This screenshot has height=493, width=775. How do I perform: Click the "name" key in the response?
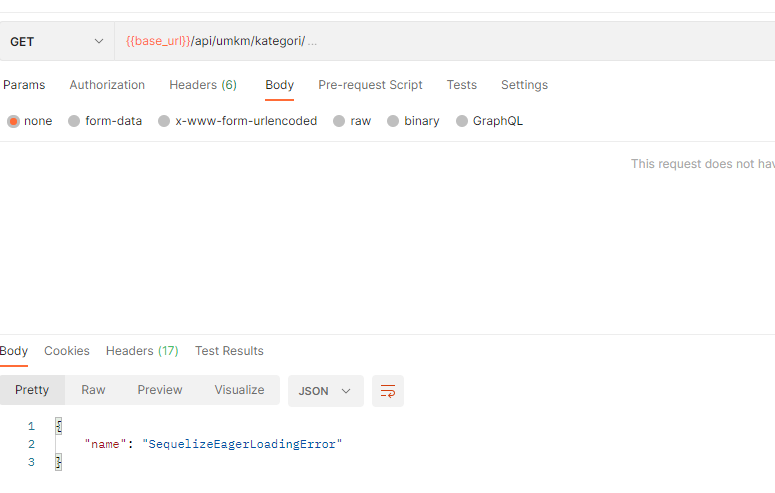coord(105,444)
